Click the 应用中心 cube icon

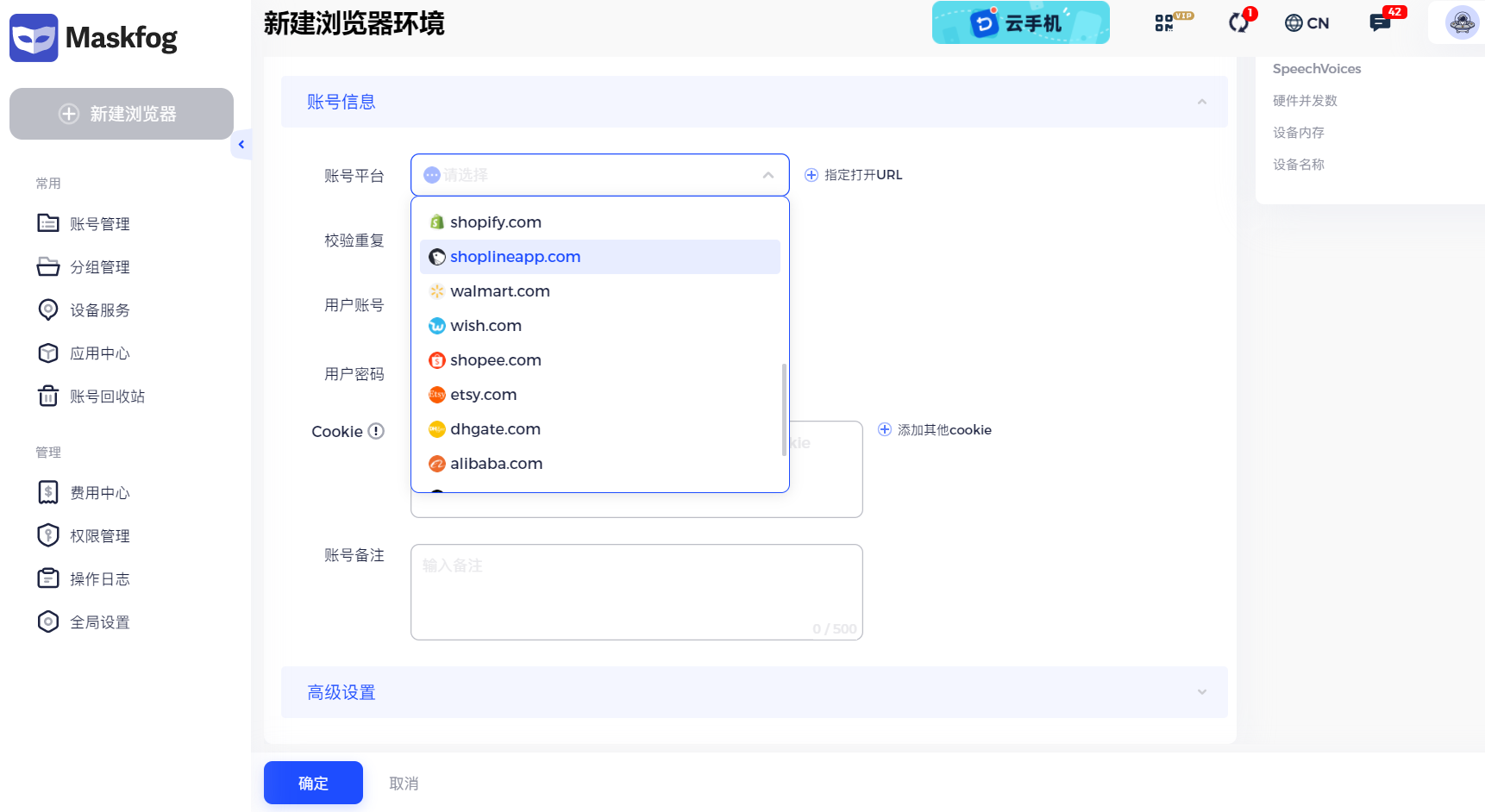click(x=48, y=353)
